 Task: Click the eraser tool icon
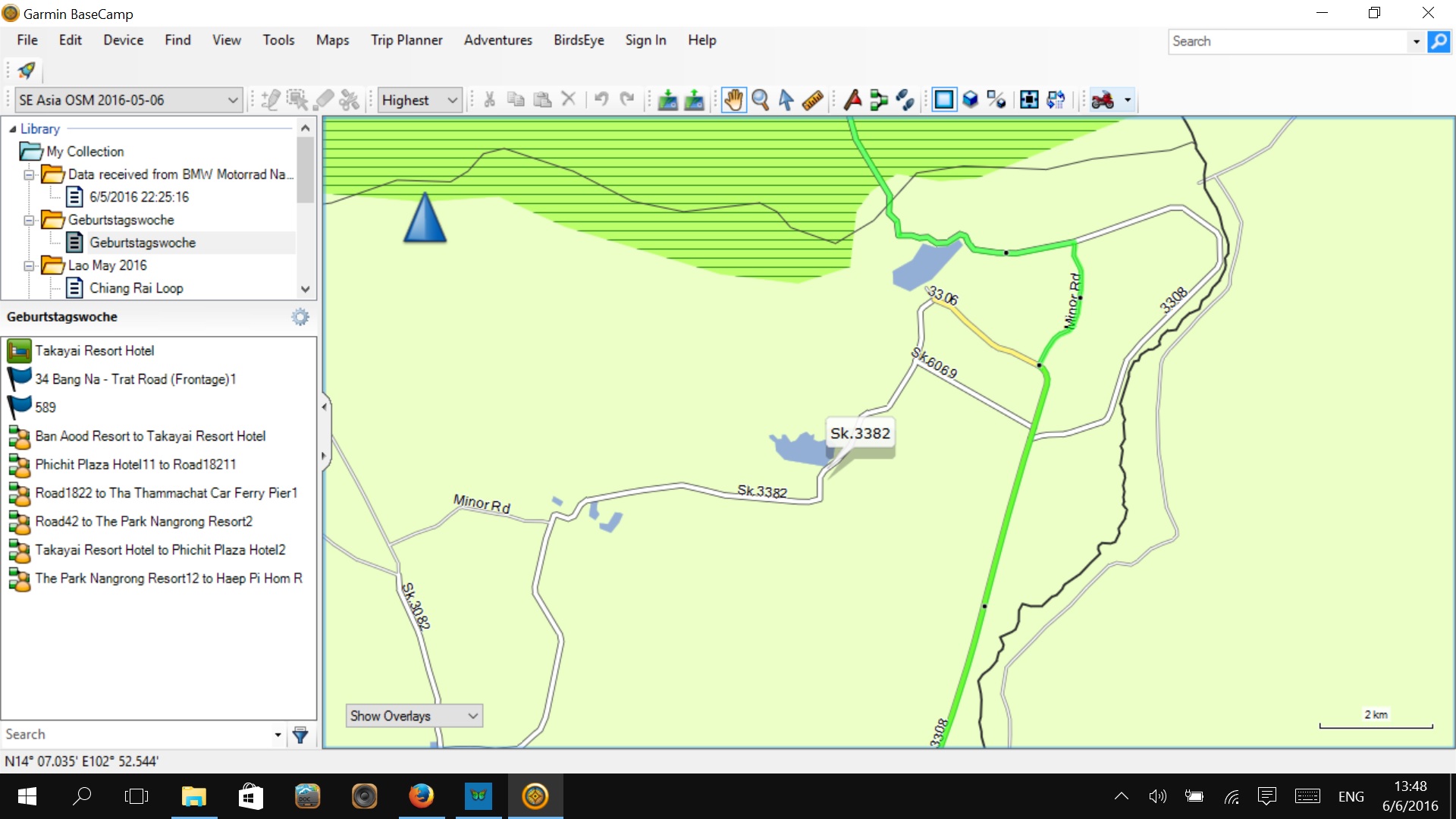324,100
